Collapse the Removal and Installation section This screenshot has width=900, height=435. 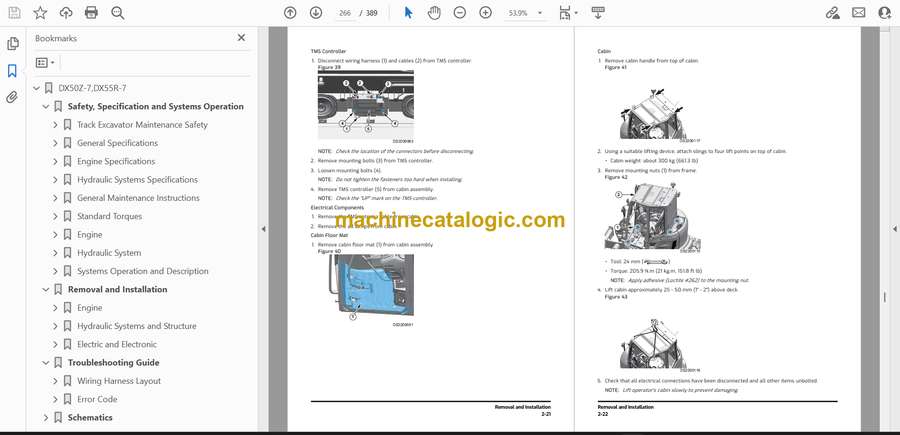[45, 290]
